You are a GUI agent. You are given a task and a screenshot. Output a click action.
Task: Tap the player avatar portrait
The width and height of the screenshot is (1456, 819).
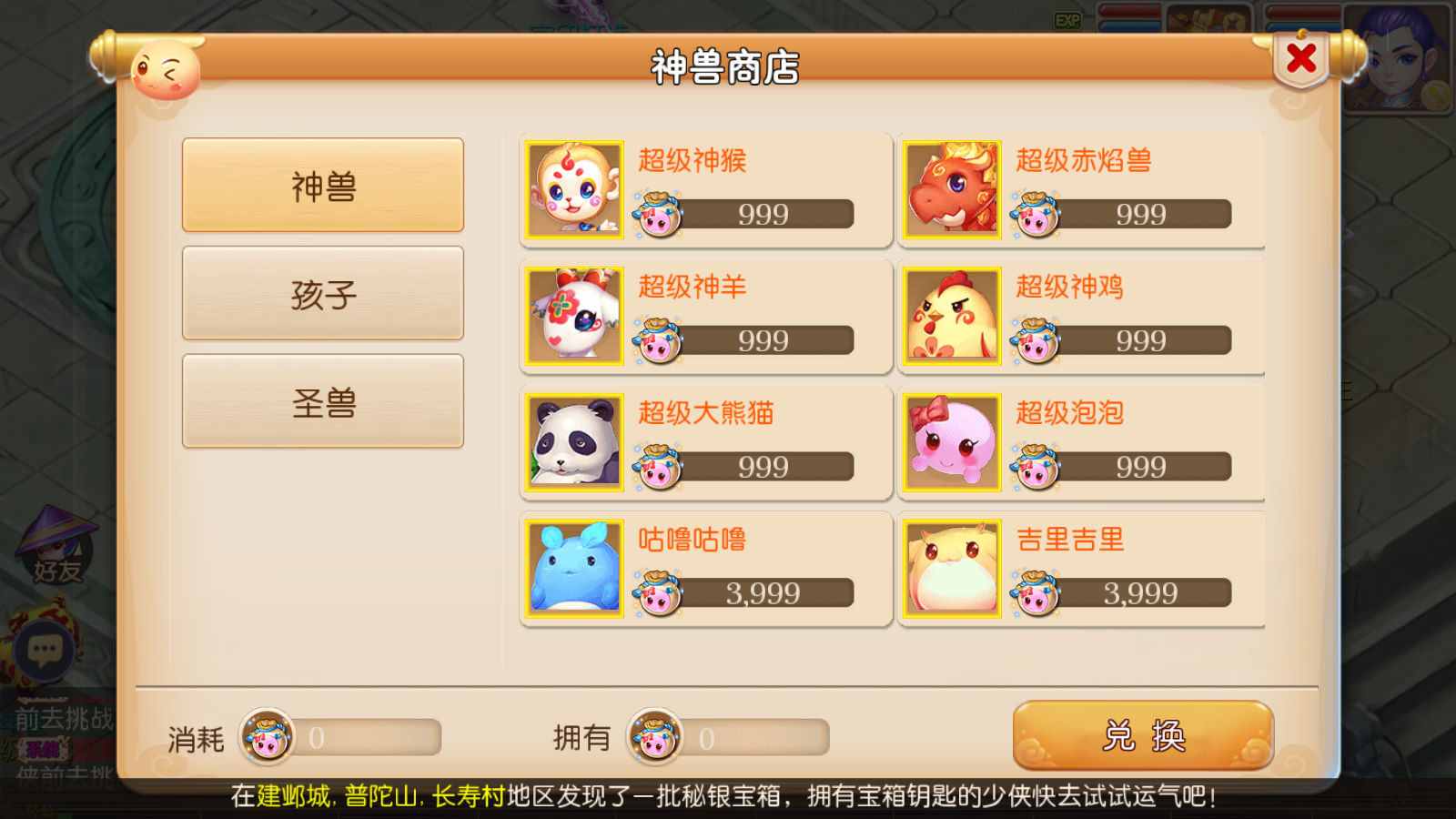tap(1398, 57)
